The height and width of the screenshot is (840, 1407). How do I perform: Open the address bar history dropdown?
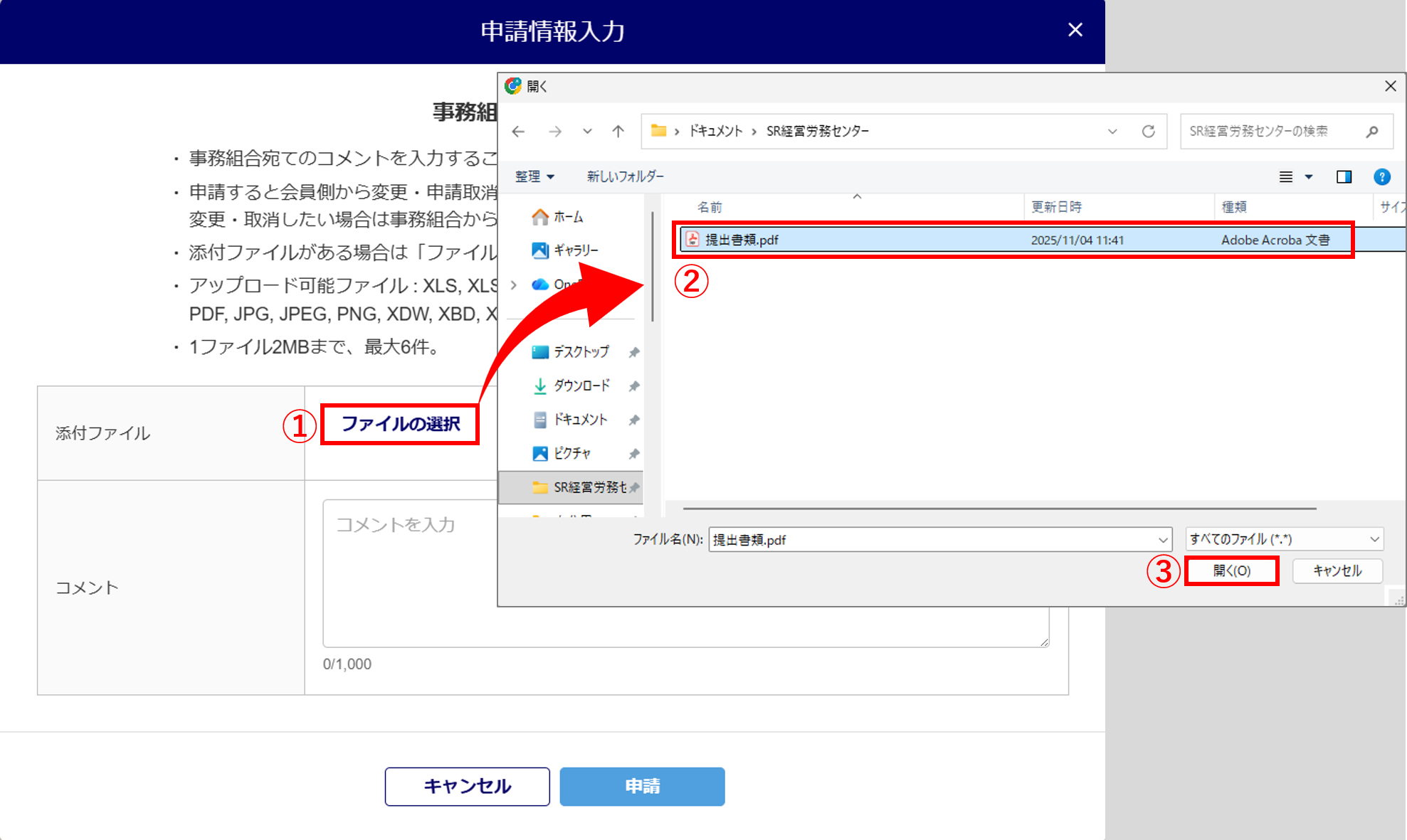pos(1112,132)
